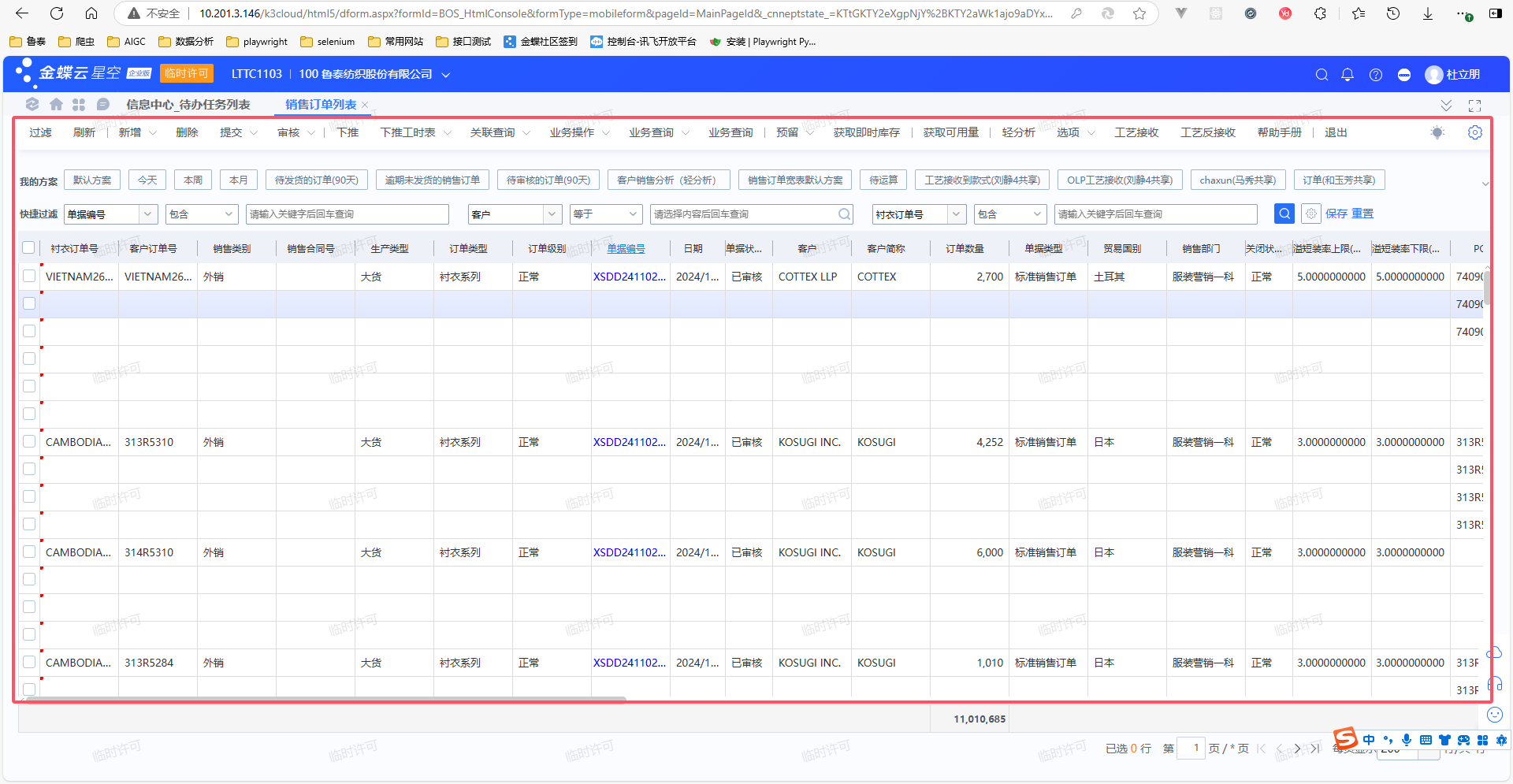Click 过滤 in the toolbar

(41, 132)
